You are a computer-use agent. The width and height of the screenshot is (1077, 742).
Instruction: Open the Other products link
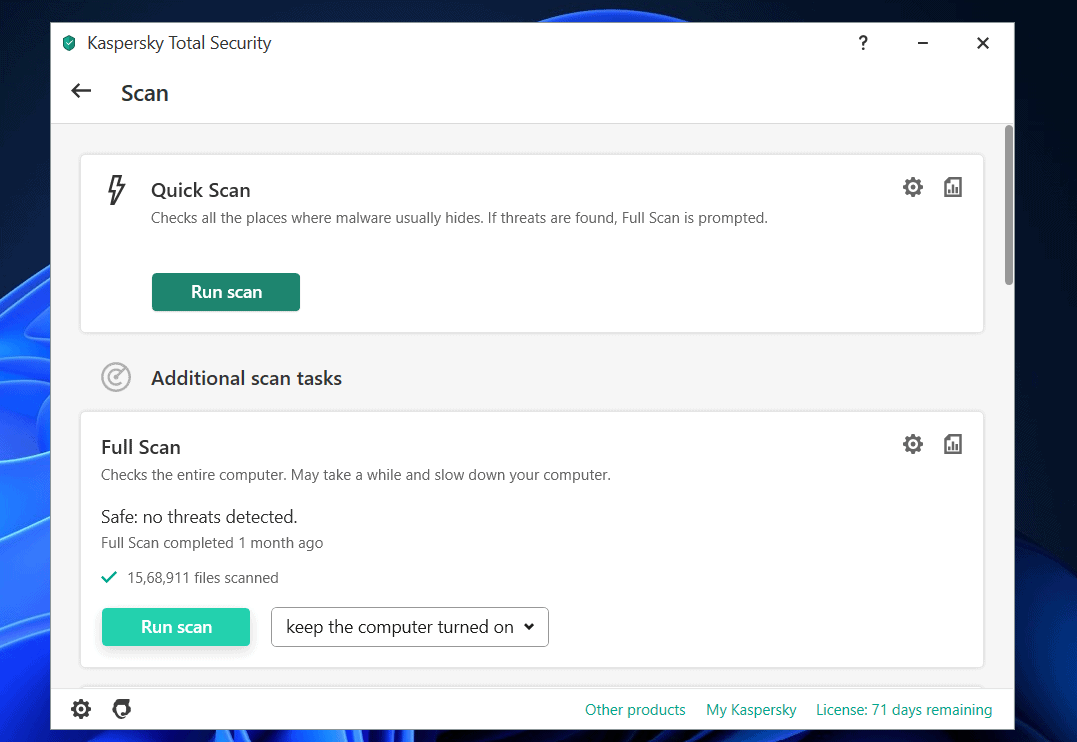635,710
